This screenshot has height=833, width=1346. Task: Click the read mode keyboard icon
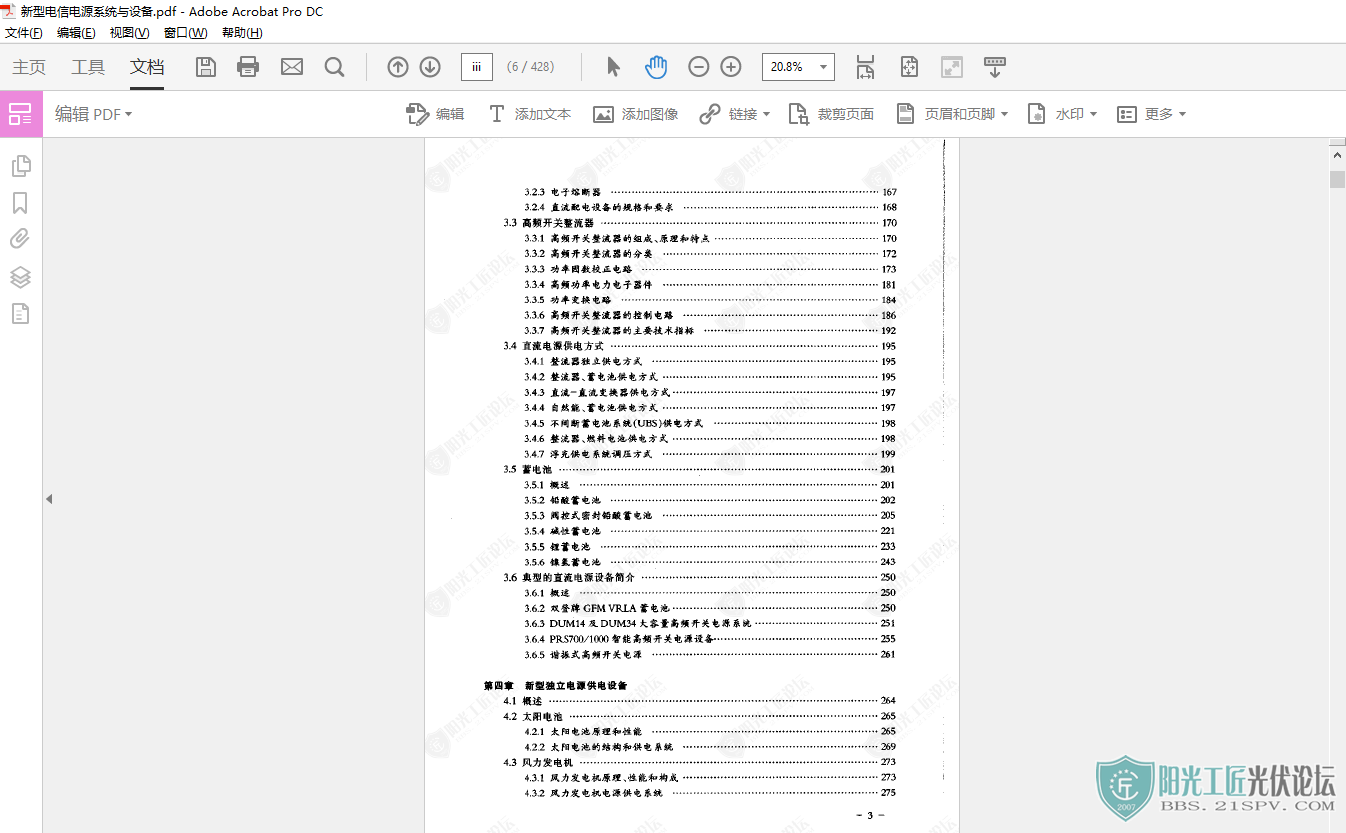[x=995, y=67]
